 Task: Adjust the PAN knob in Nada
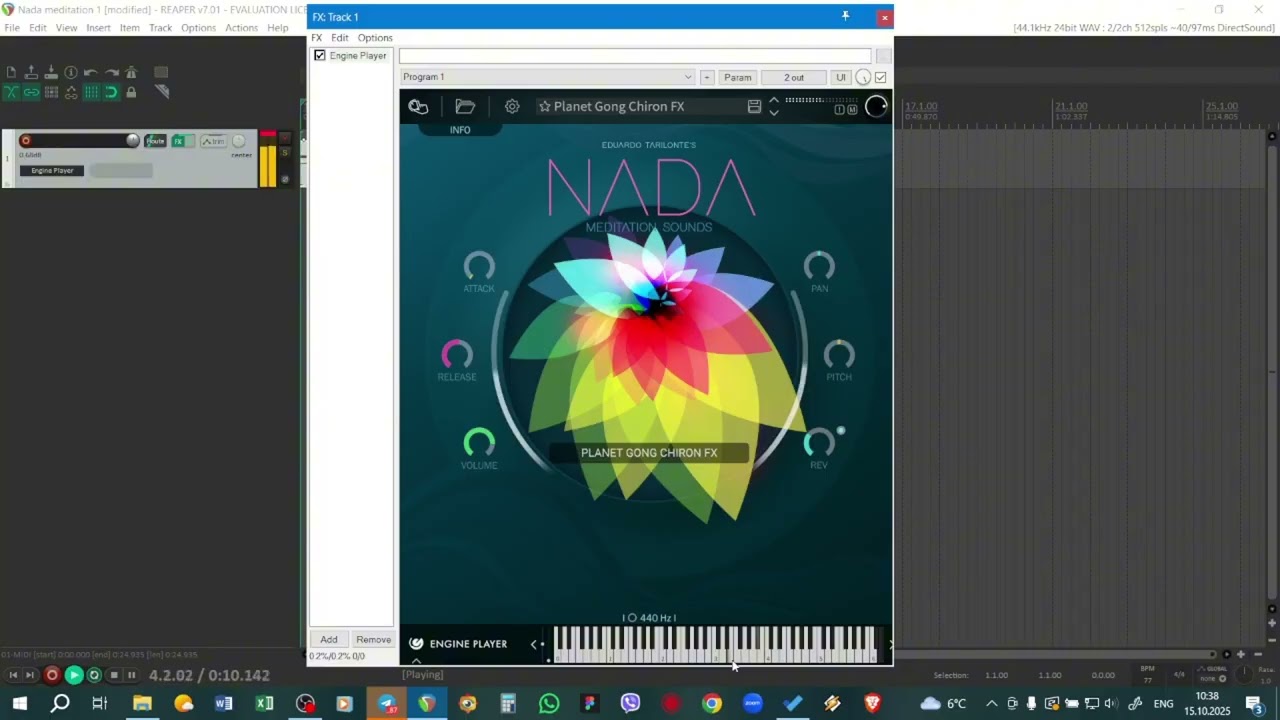click(x=819, y=266)
